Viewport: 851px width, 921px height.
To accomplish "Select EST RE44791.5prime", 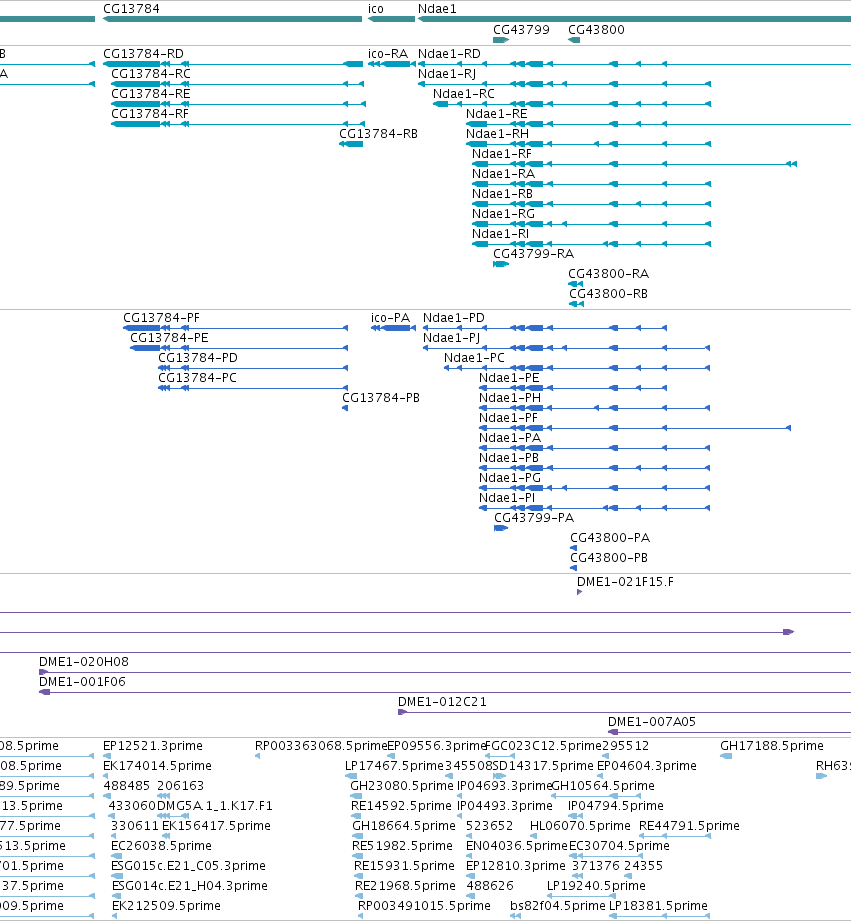I will (x=675, y=836).
